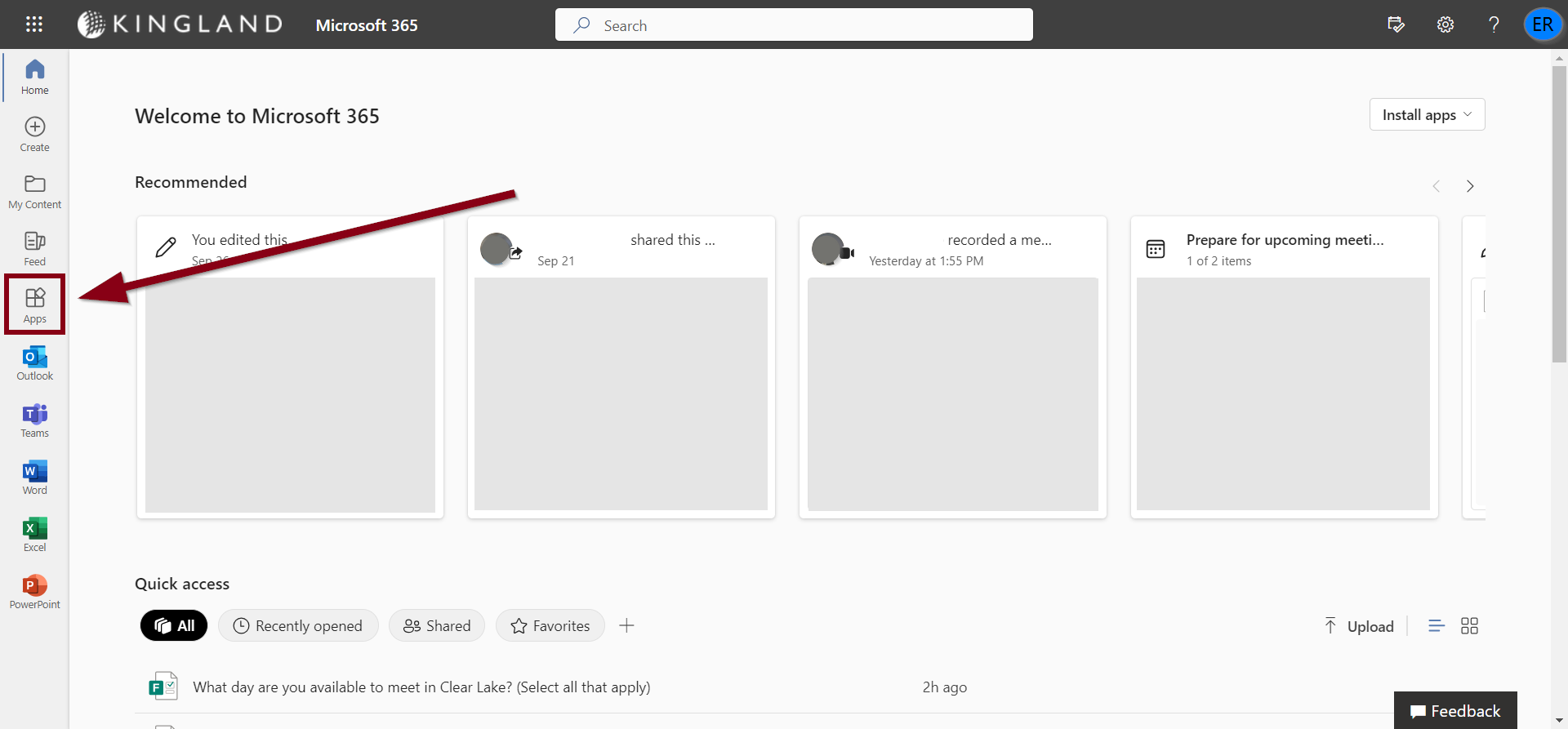
Task: Click the Forms file icon in the list
Action: (163, 687)
